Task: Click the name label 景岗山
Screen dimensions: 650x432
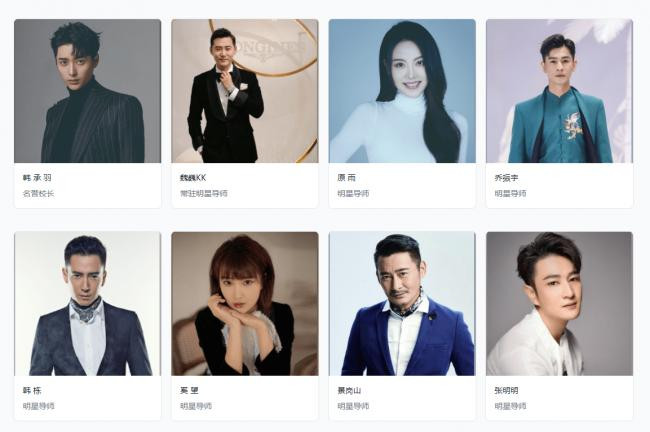Action: (x=349, y=391)
